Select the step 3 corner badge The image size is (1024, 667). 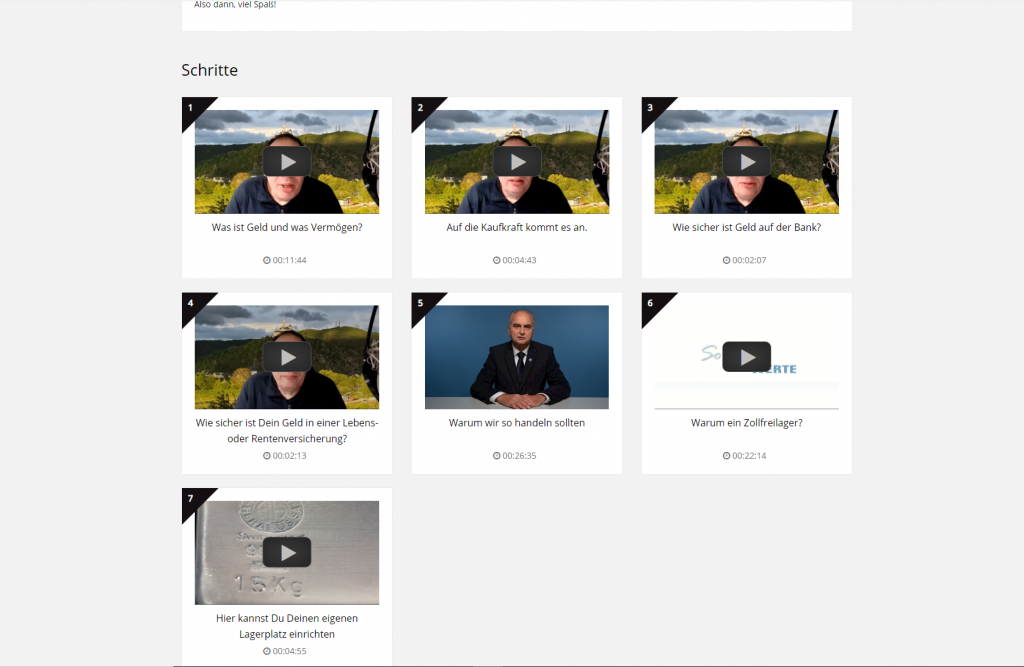651,107
